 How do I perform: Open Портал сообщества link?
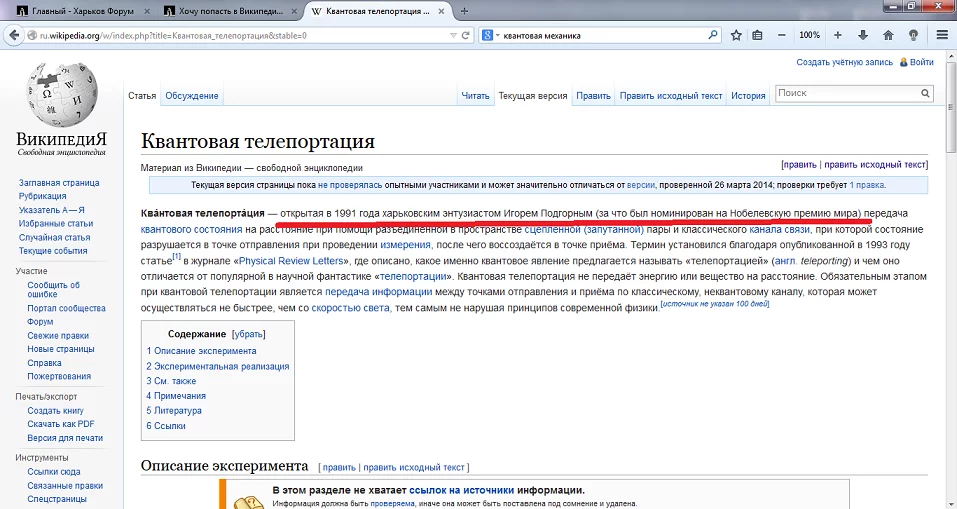[67, 308]
